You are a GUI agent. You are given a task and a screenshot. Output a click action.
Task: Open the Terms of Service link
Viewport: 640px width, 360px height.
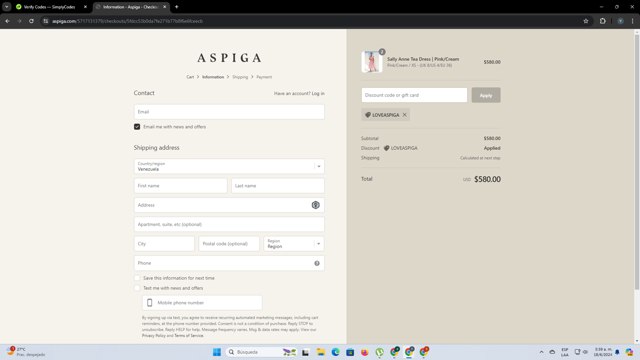point(189,336)
